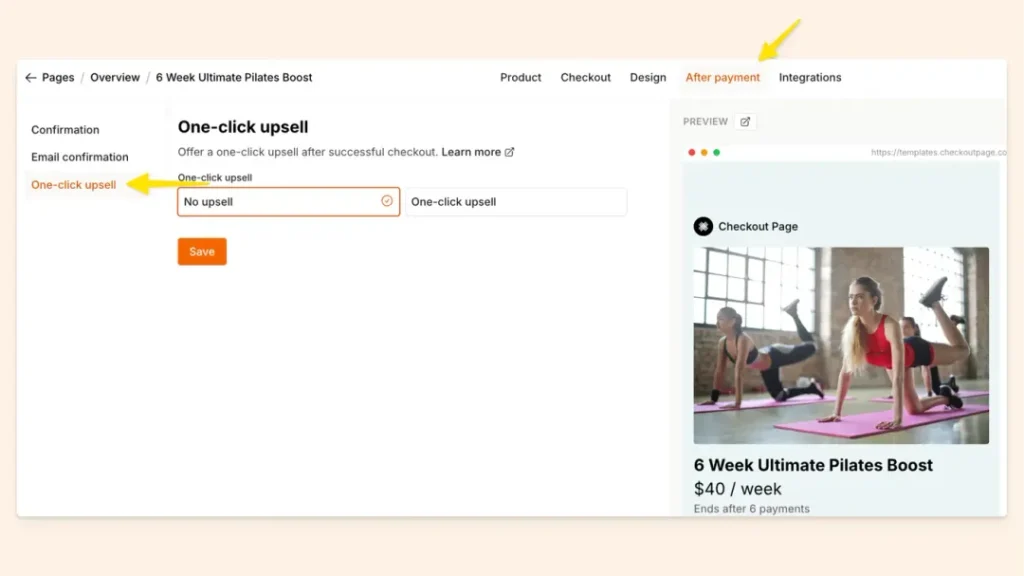Switch to the Checkout tab
This screenshot has width=1024, height=576.
(585, 77)
